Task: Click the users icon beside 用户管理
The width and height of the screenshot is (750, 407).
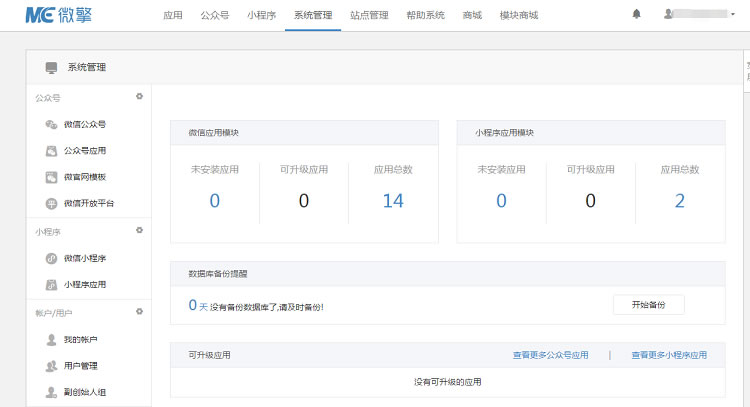Action: click(x=51, y=366)
